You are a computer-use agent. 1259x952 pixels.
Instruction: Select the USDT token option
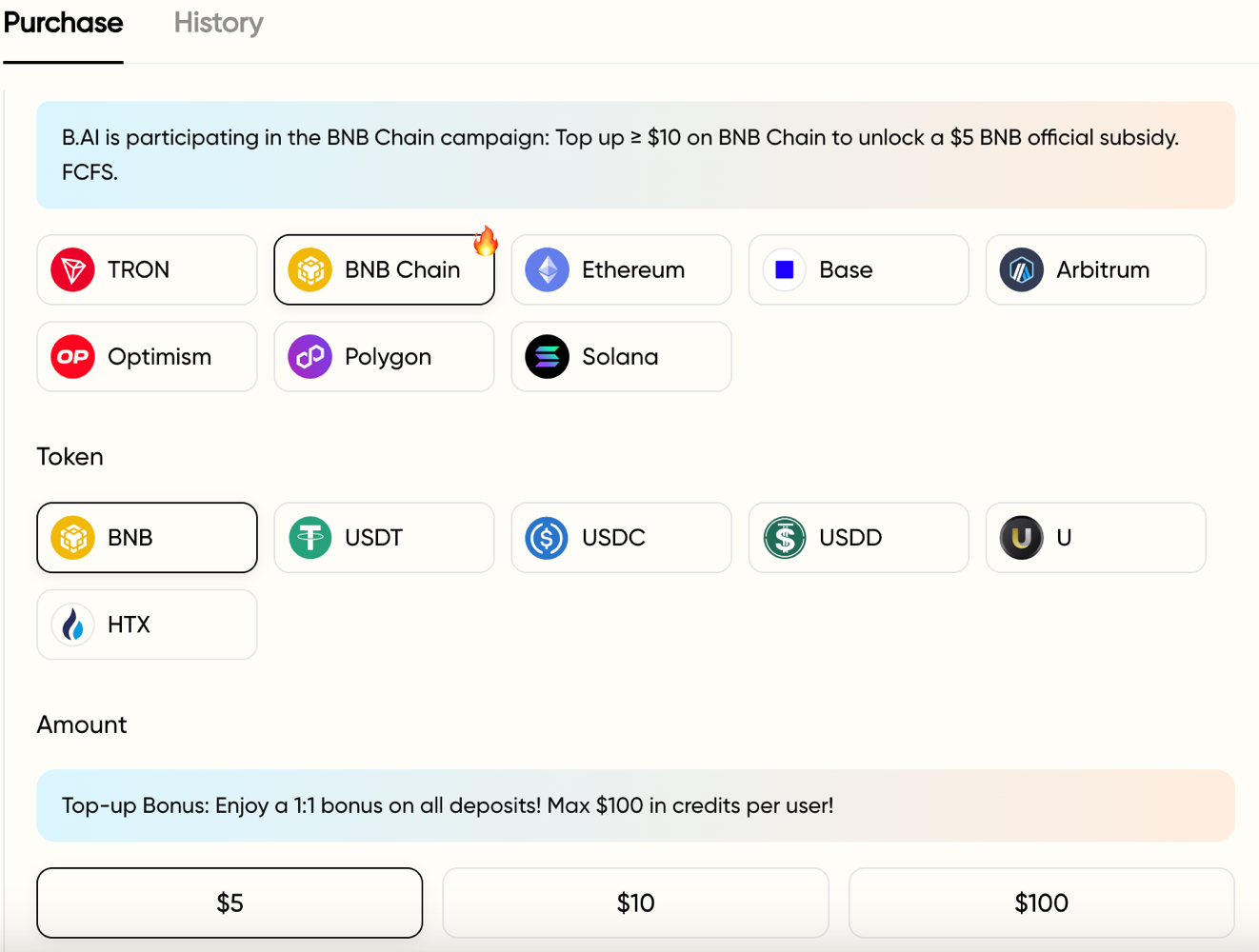pos(384,538)
